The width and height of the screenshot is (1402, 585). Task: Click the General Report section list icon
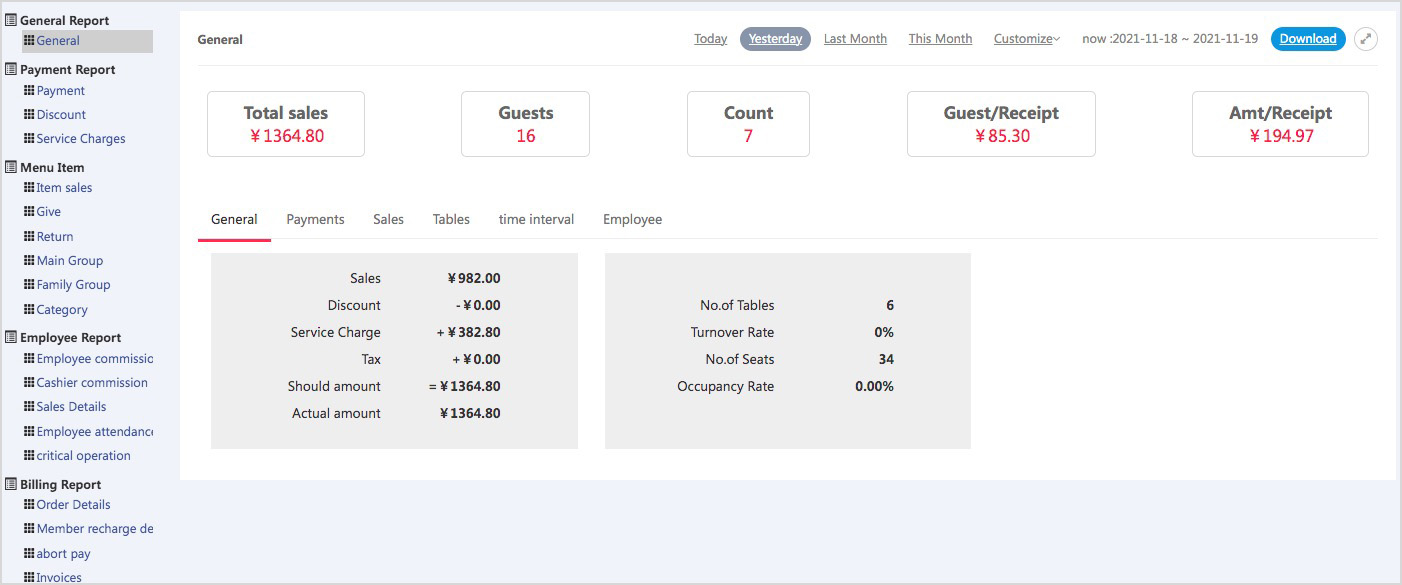11,20
